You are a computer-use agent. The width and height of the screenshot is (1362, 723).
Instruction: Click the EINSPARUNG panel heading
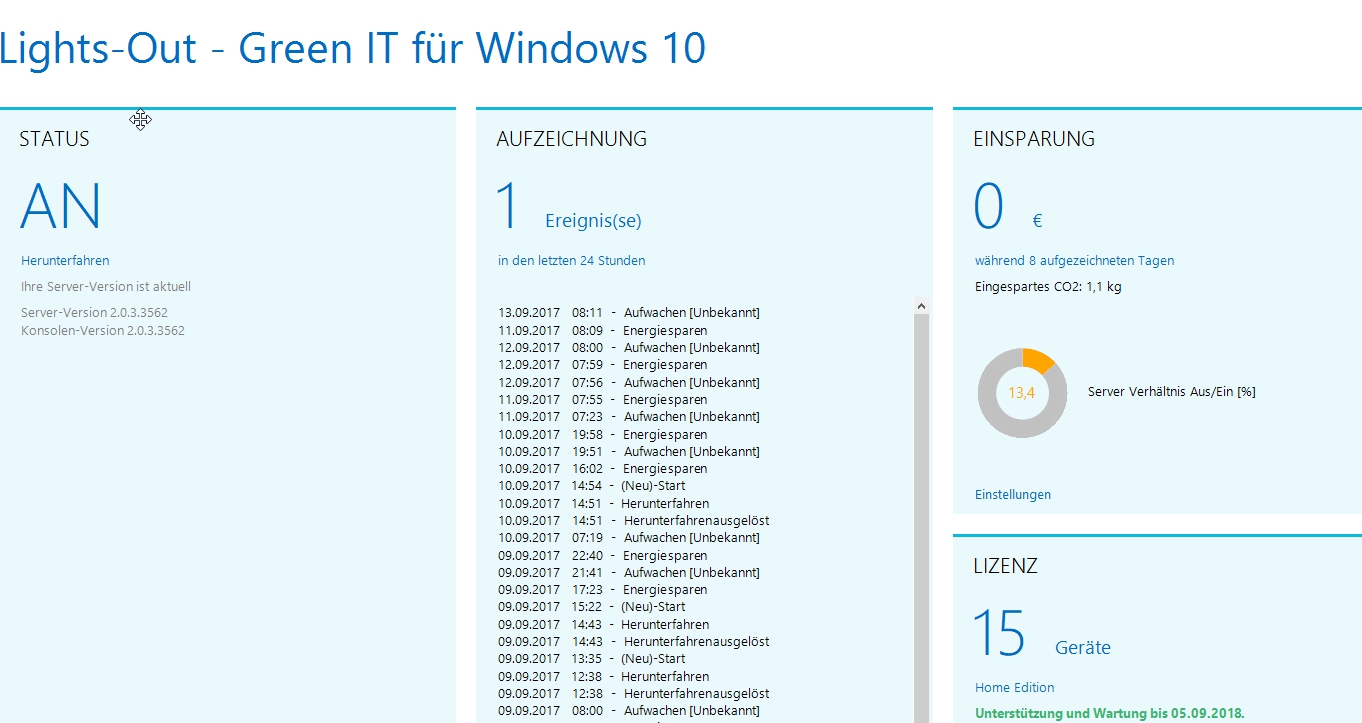(x=1034, y=139)
